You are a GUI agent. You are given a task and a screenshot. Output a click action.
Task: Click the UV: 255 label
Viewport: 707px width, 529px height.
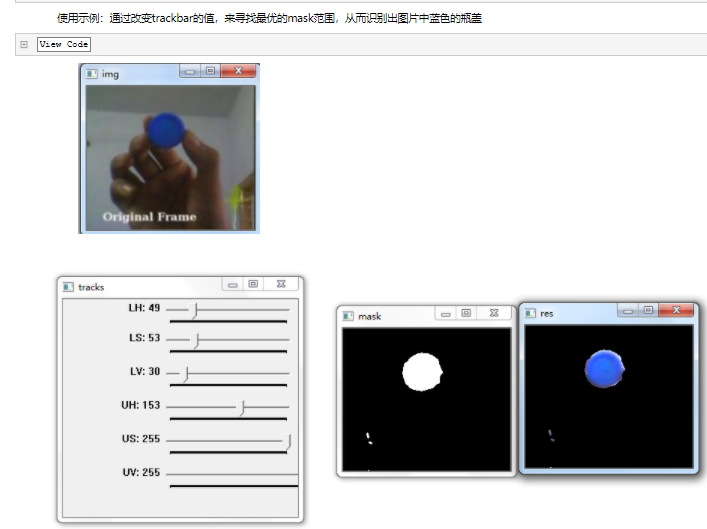click(x=141, y=473)
